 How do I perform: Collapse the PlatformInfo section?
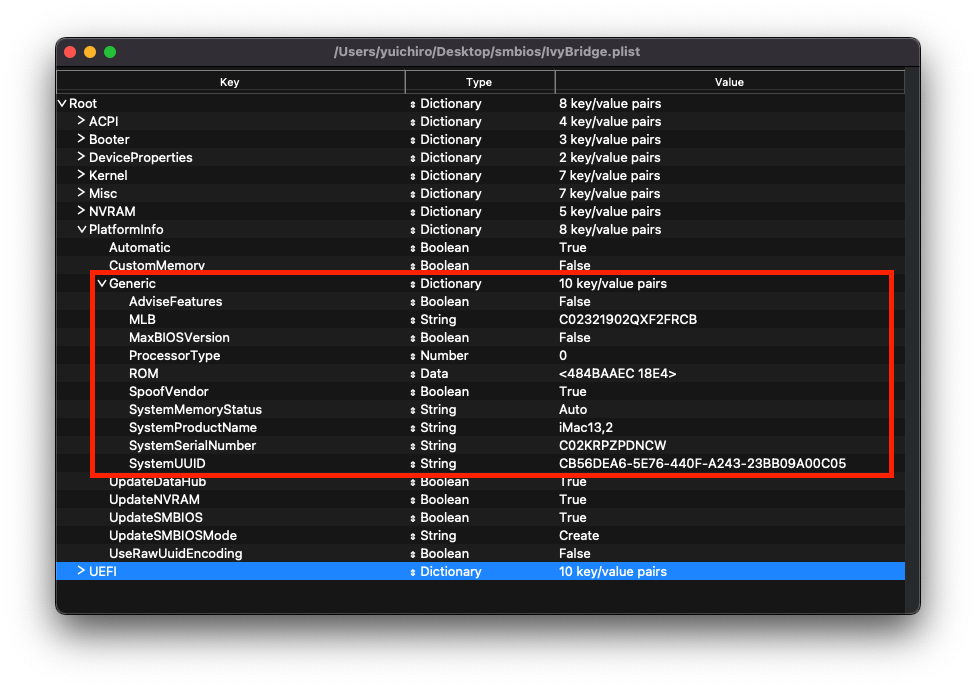(81, 229)
